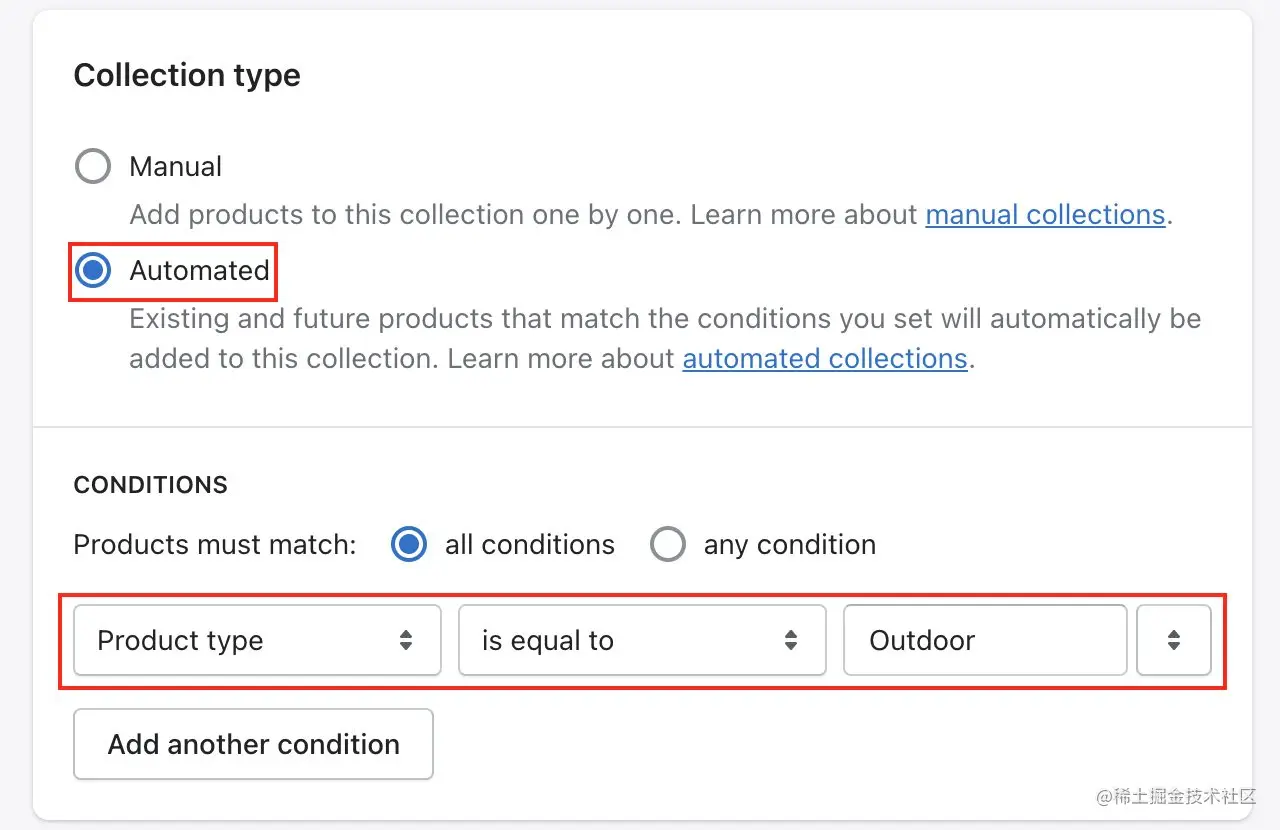Open the 'is equal to' operator dropdown
1280x830 pixels.
tap(641, 640)
